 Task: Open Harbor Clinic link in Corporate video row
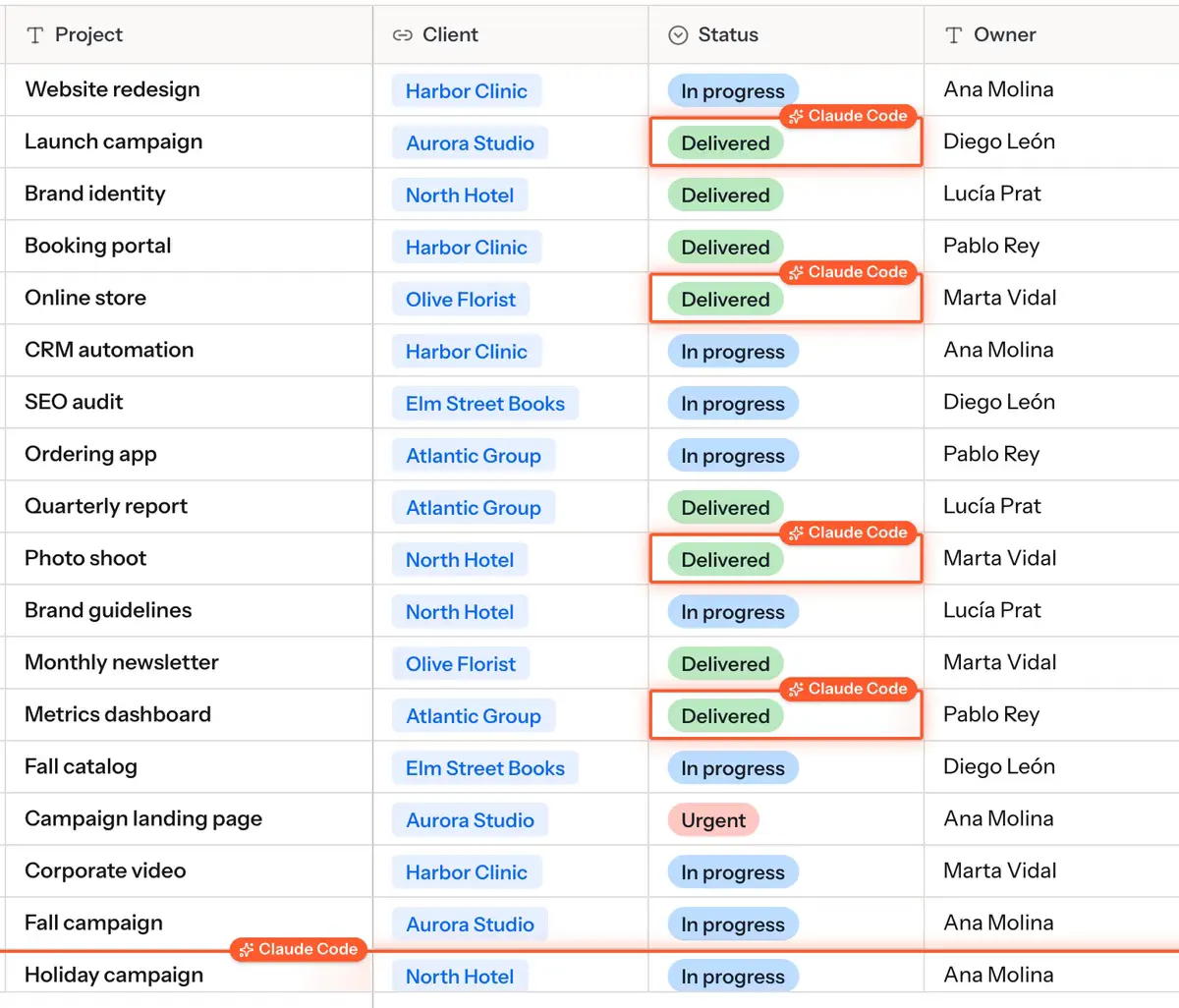tap(467, 872)
